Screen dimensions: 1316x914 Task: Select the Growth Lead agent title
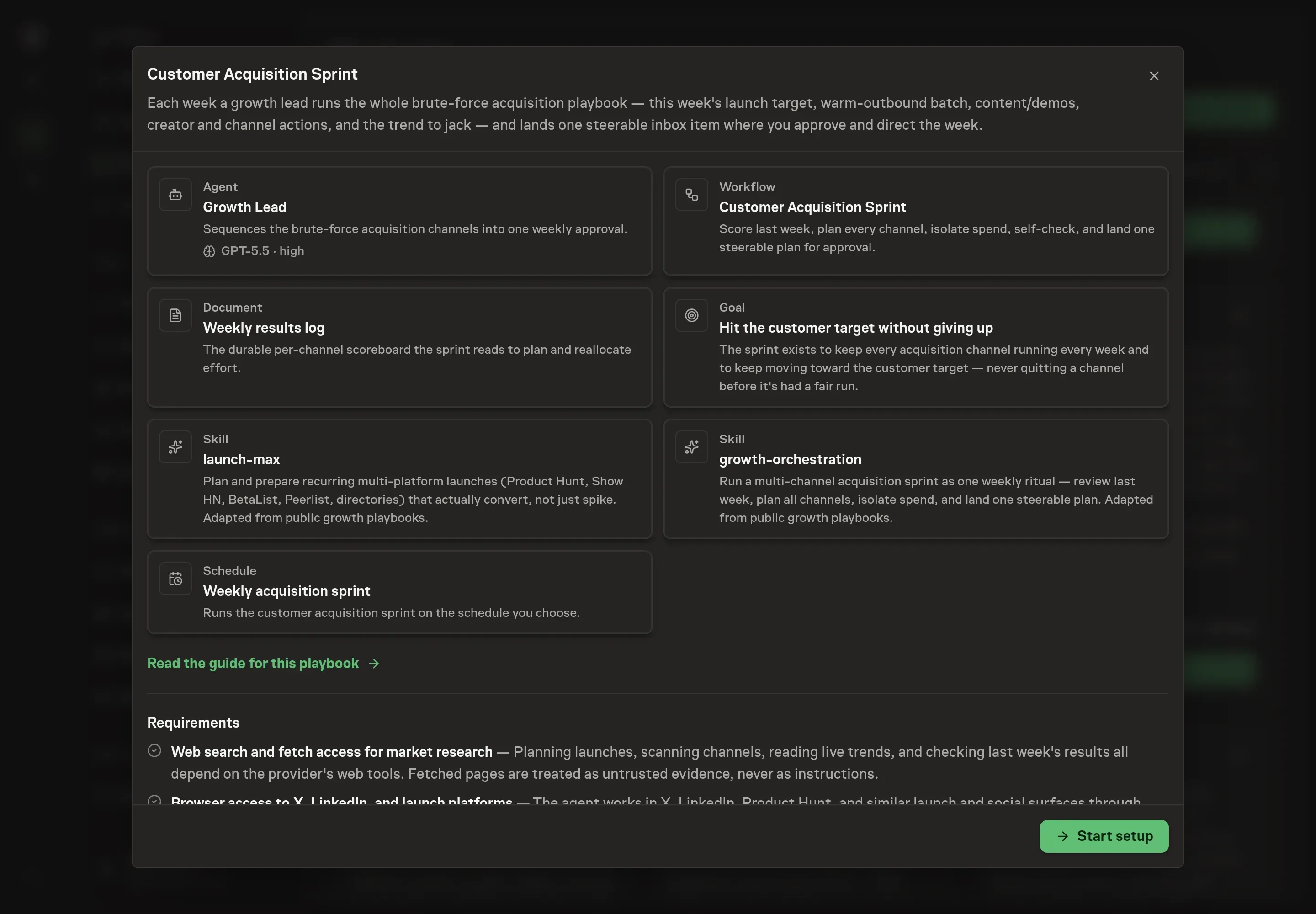click(244, 207)
